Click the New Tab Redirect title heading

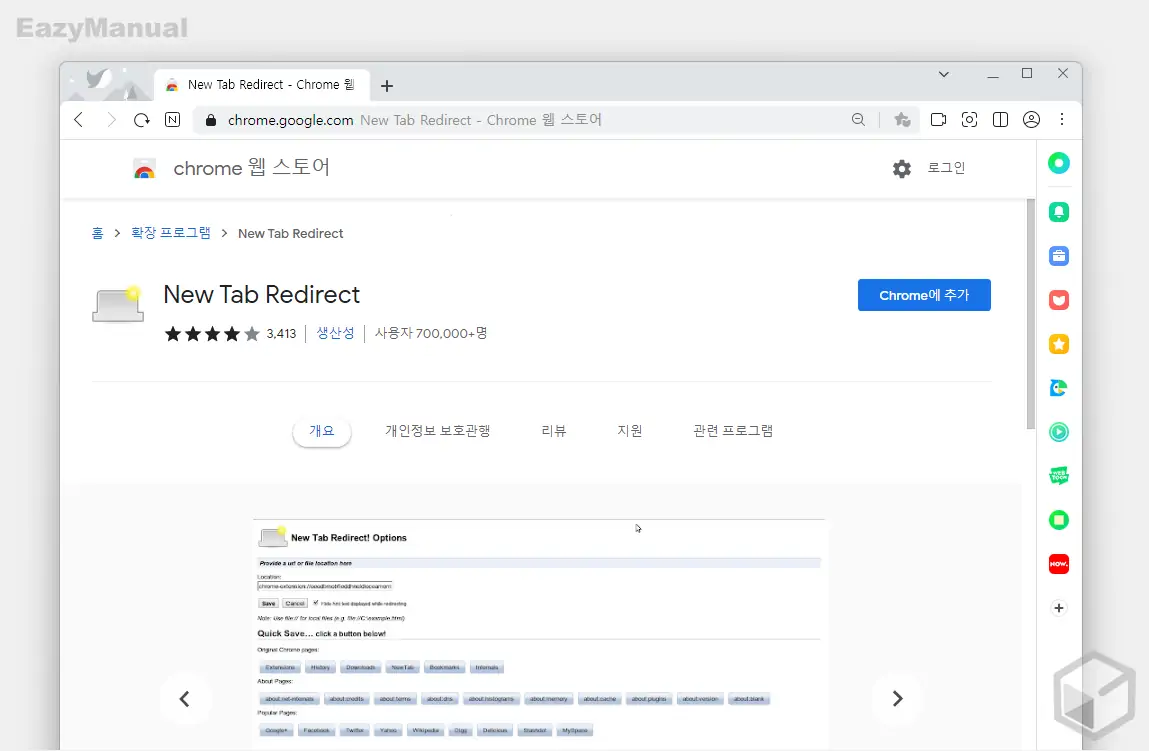point(262,295)
